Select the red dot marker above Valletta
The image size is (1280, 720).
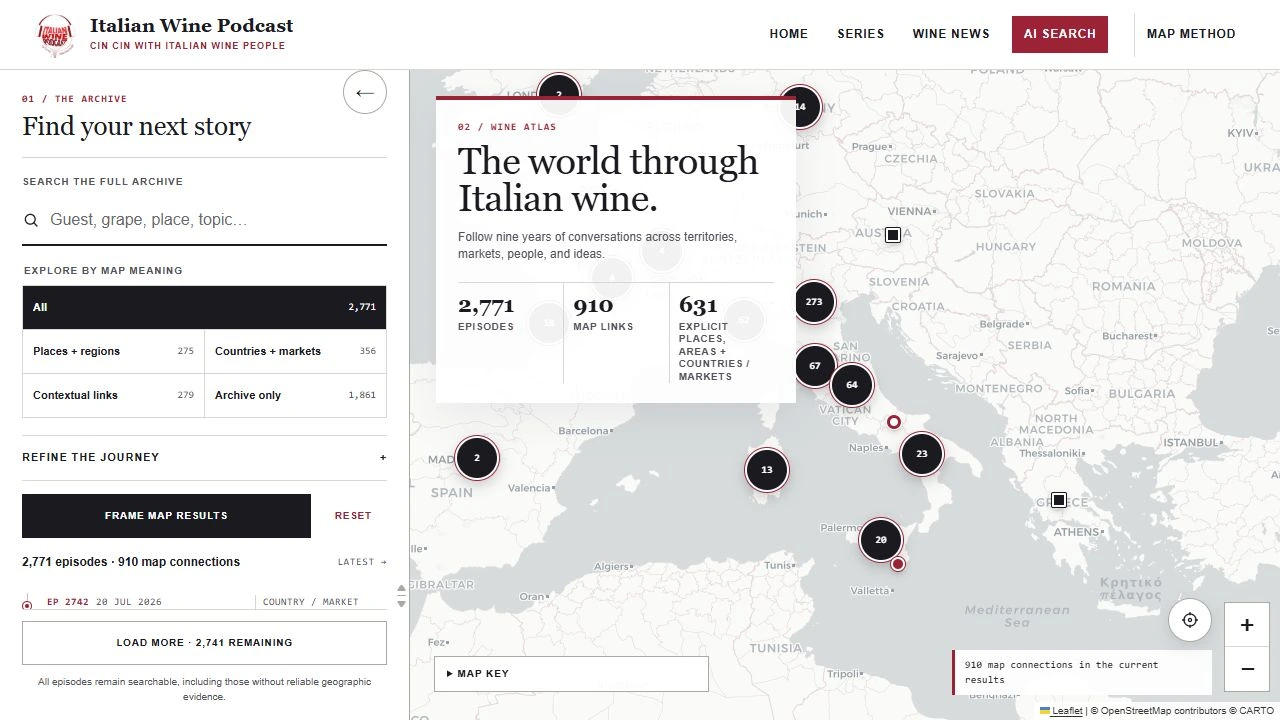pyautogui.click(x=898, y=564)
